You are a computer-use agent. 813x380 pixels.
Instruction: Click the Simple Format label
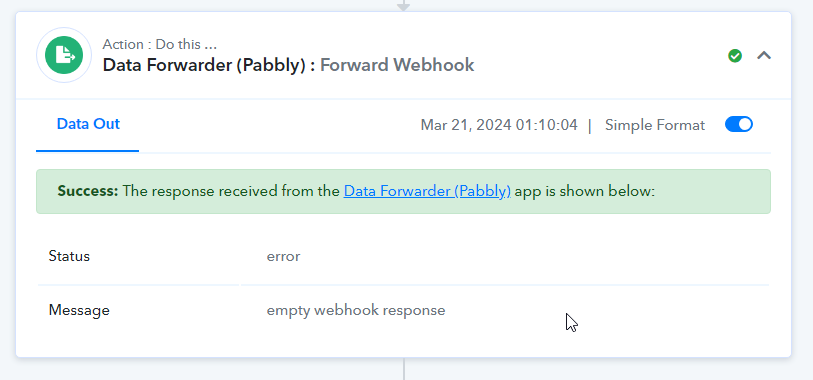655,125
